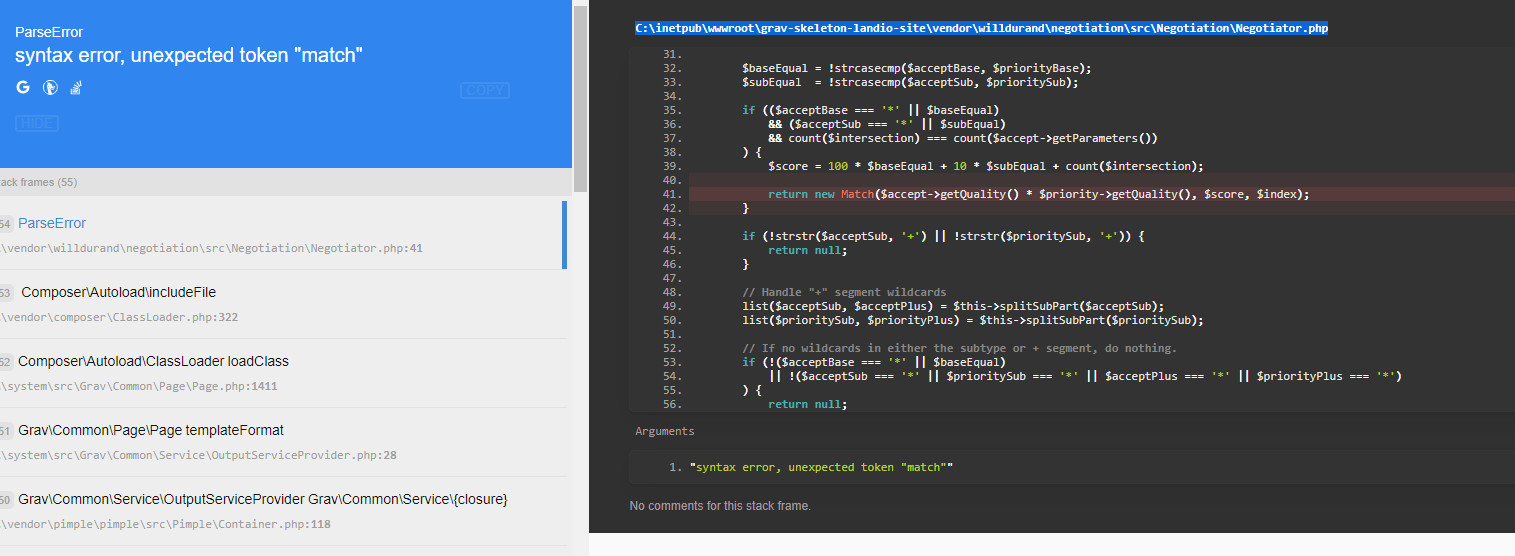The image size is (1515, 556).
Task: Click the Container.php:118 path text
Action: pos(166,524)
